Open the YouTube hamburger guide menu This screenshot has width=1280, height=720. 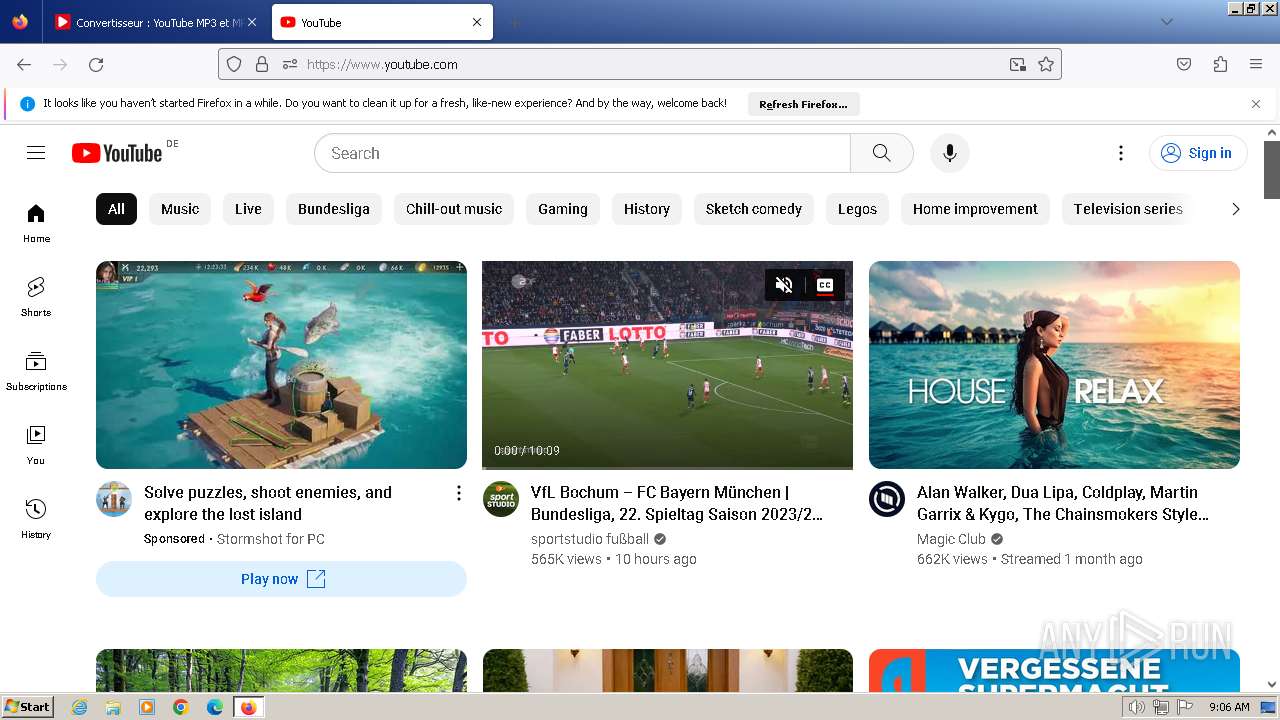click(x=36, y=153)
